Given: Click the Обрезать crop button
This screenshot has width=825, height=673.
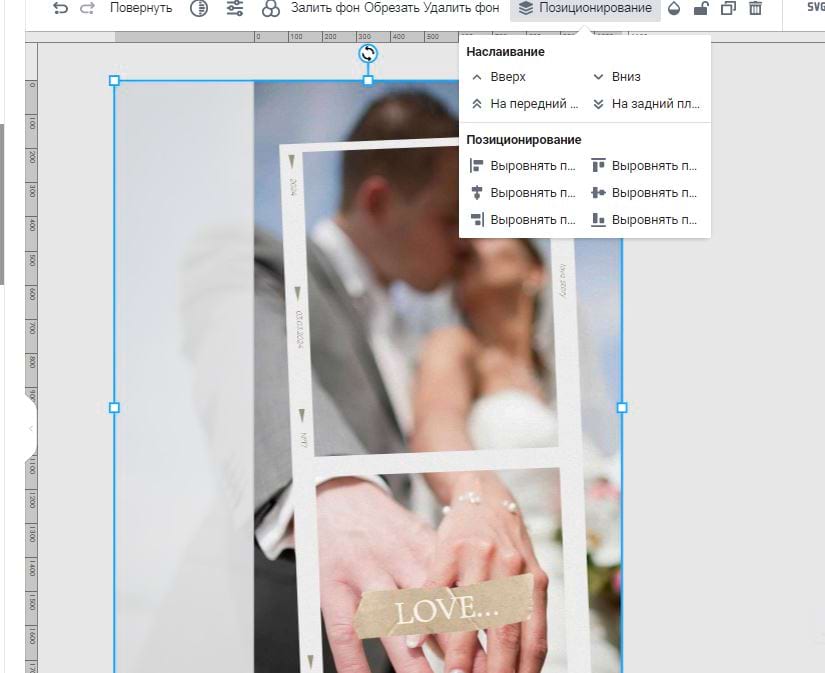Looking at the screenshot, I should click(391, 8).
